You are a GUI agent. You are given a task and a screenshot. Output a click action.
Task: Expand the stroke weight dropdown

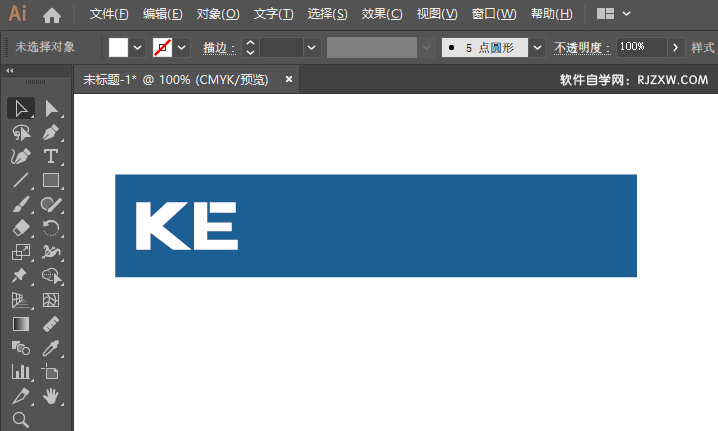311,47
